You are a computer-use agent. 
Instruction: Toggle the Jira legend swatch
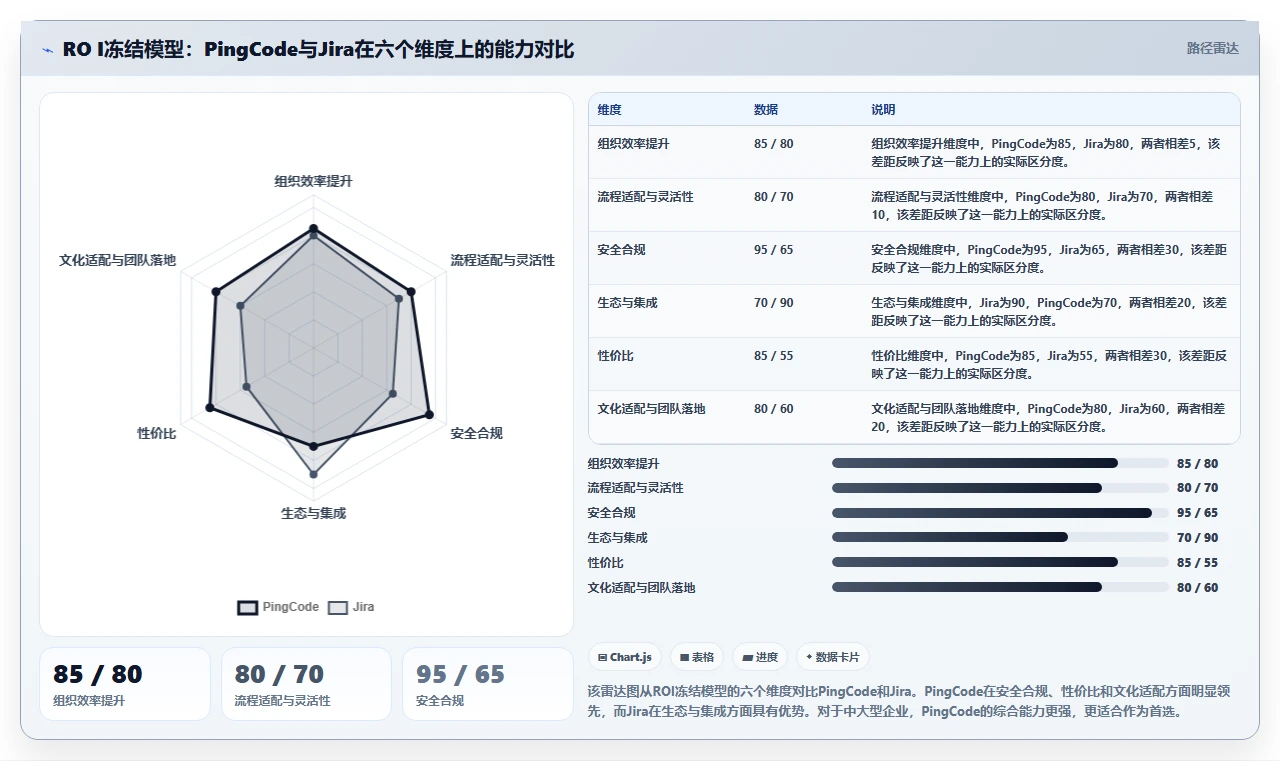338,607
